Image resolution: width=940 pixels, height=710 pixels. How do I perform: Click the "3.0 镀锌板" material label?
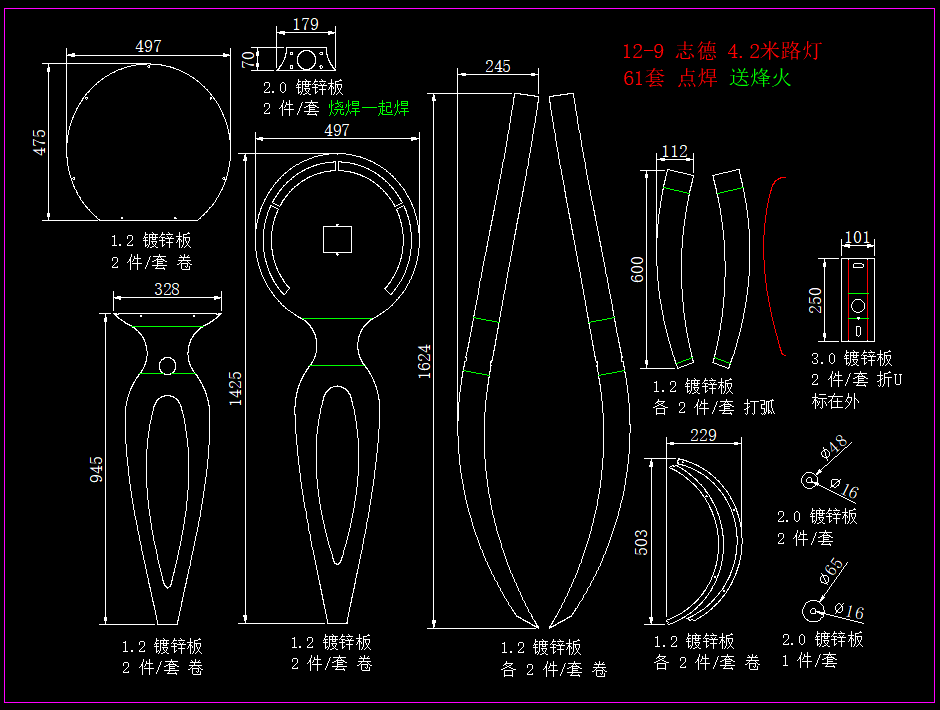click(x=851, y=359)
